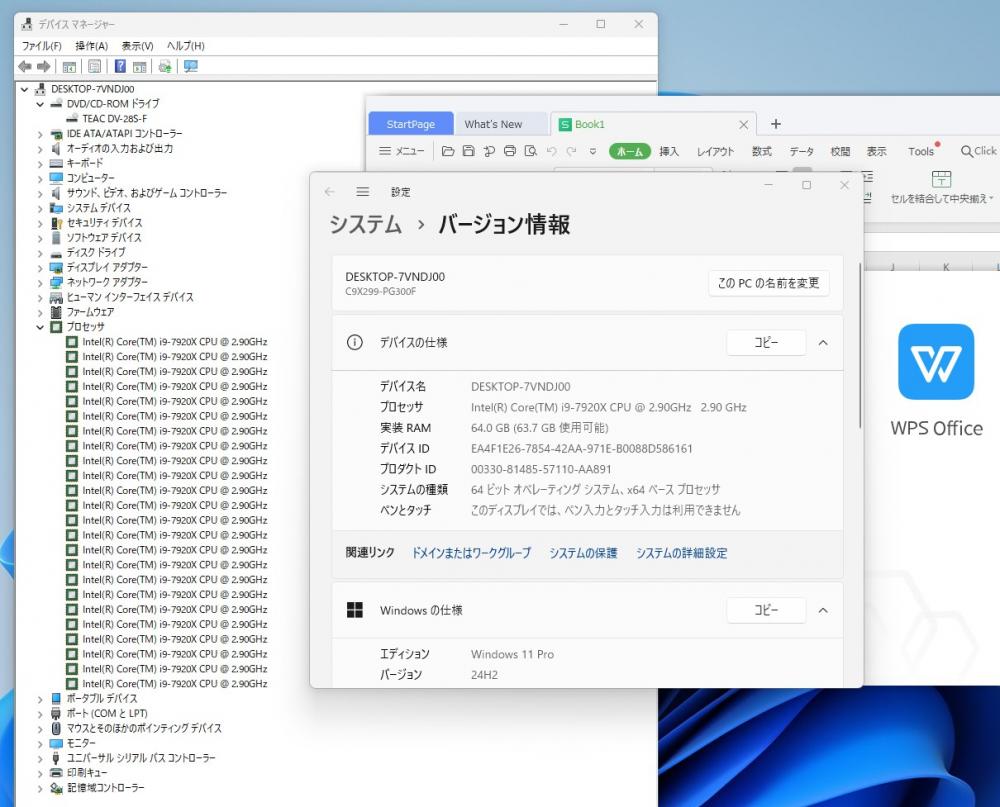
Task: Click the Undo arrow in WPS toolbar
Action: click(x=552, y=151)
